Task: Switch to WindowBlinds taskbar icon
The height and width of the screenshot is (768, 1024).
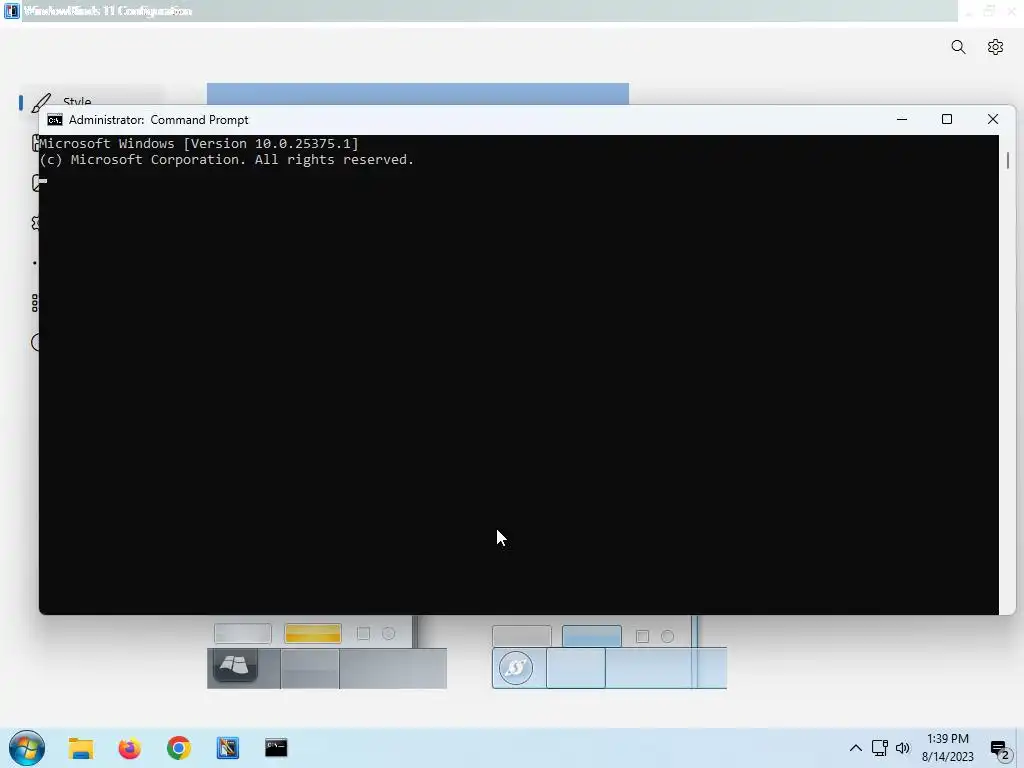Action: pos(228,748)
